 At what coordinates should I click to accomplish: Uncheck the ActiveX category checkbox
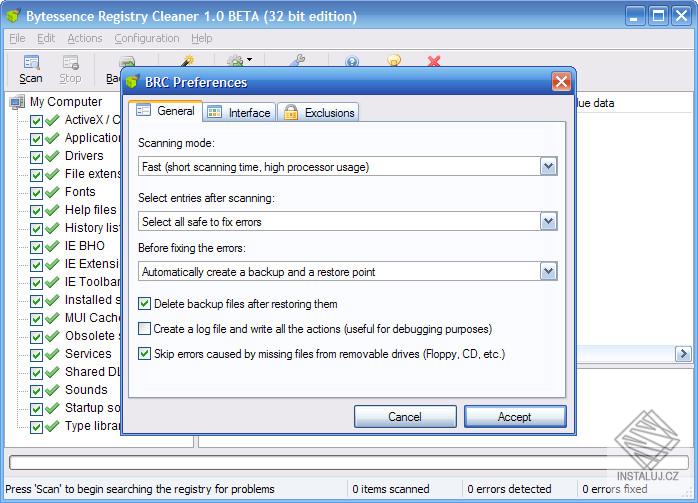(x=36, y=121)
